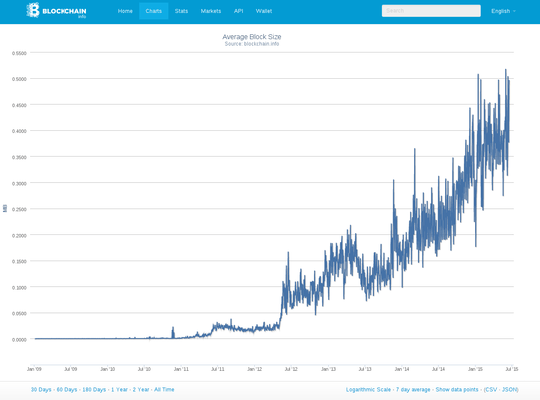Viewport: 540px width, 400px height.
Task: Show the 30 Days chart range
Action: coord(41,389)
